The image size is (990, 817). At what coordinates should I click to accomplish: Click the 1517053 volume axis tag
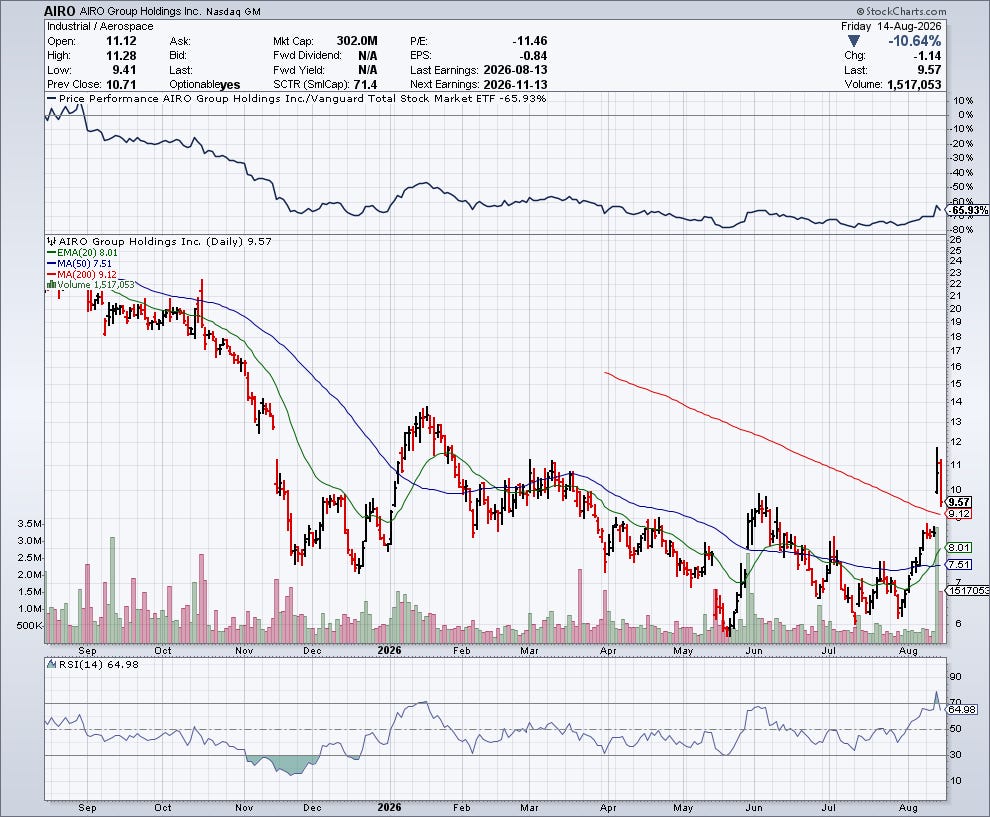(x=967, y=590)
